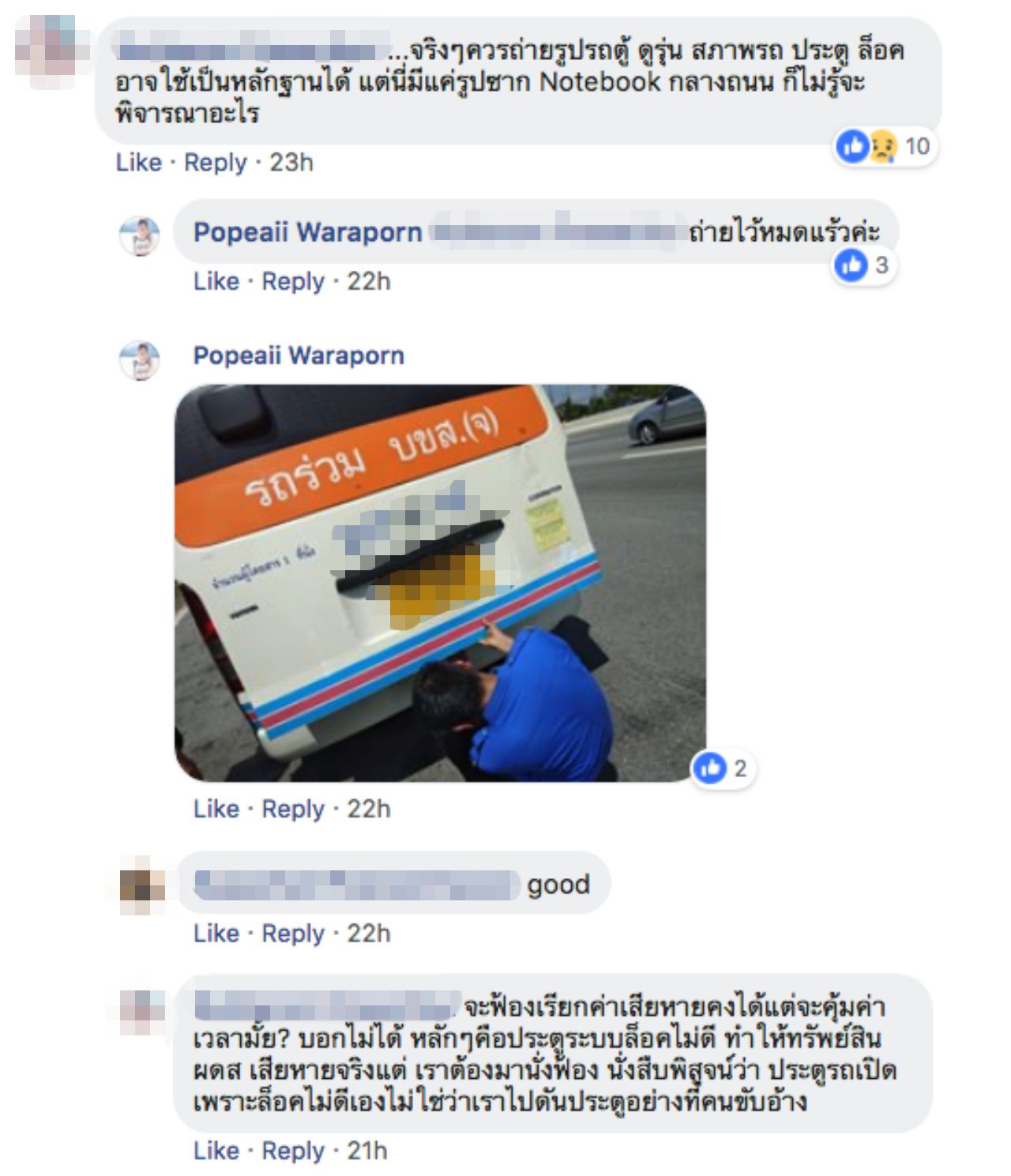
Task: Click the like reaction icon on van photo
Action: tap(709, 768)
